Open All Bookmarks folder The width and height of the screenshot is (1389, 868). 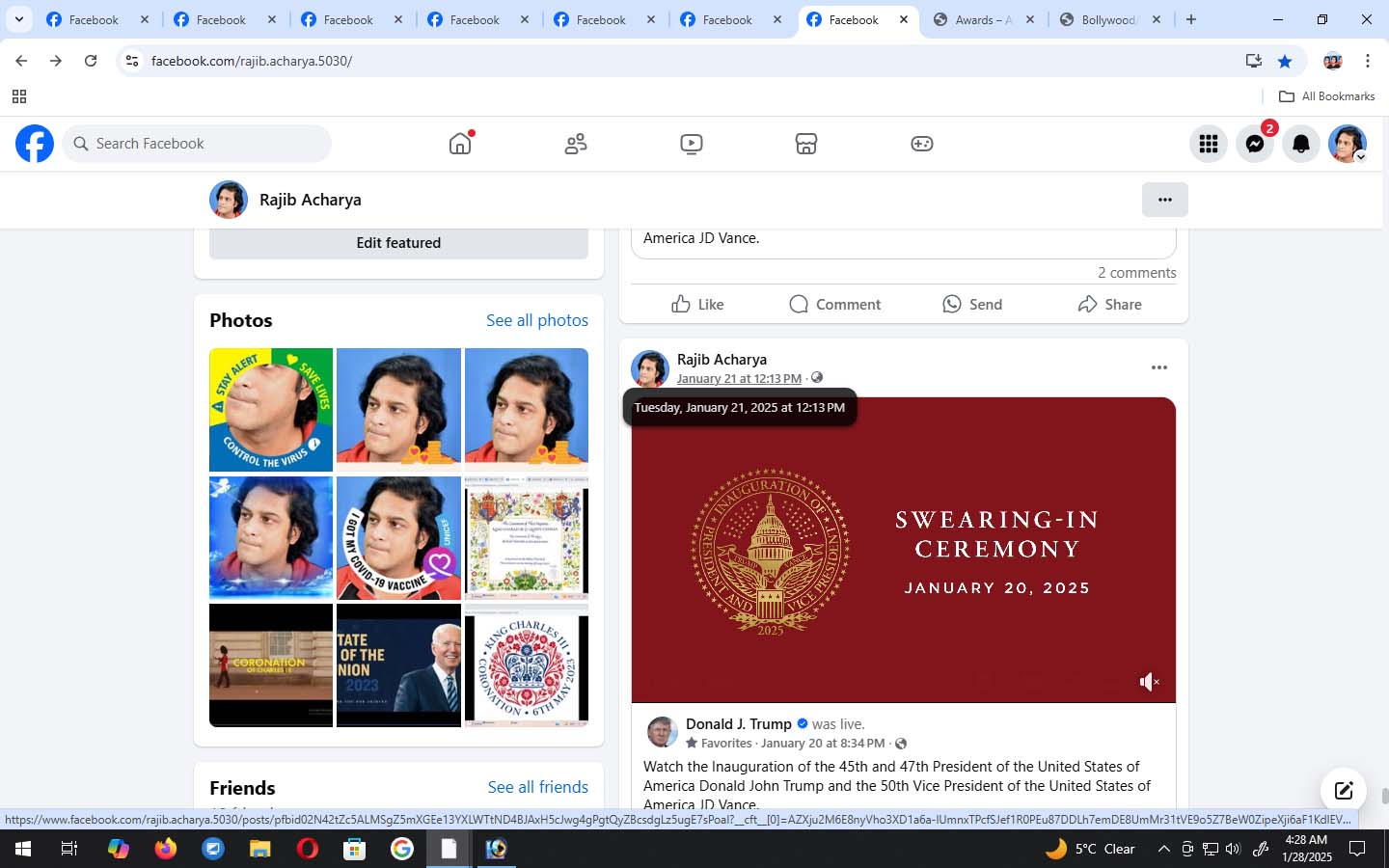[1326, 96]
